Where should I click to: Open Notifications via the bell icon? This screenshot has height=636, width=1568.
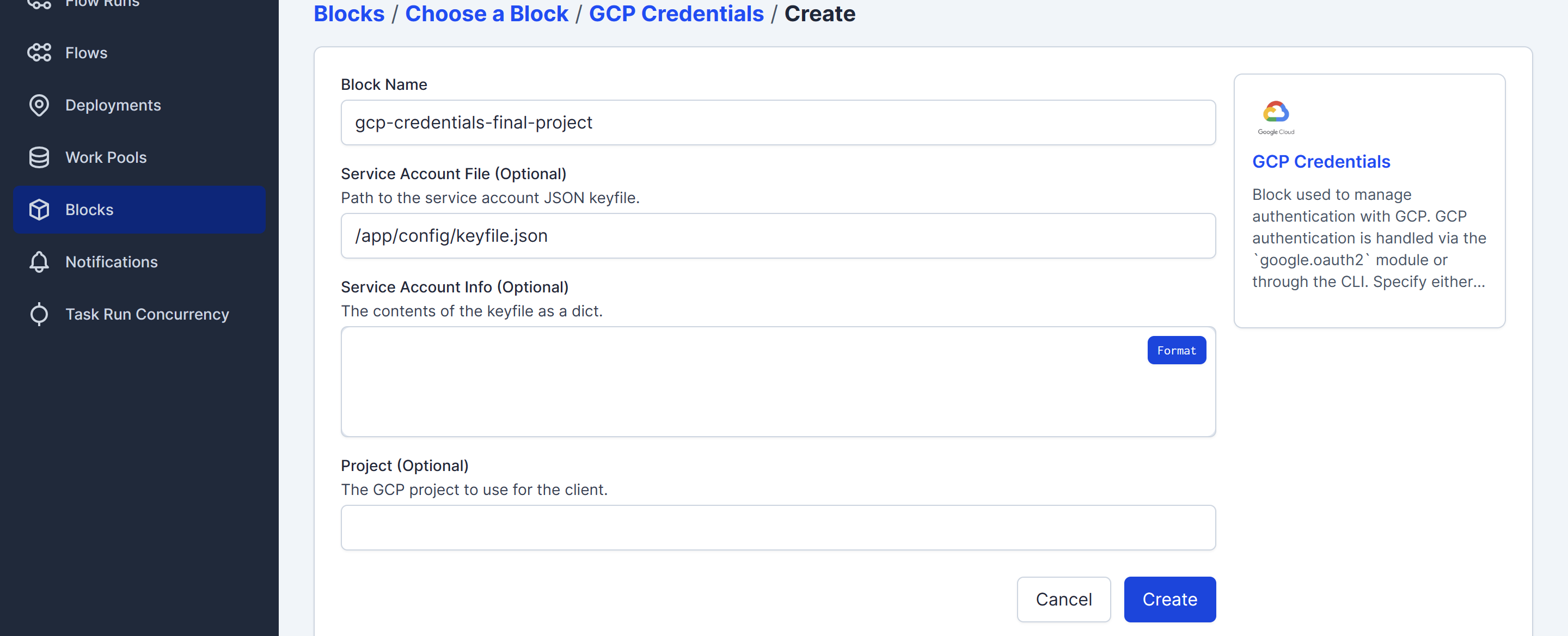tap(39, 262)
